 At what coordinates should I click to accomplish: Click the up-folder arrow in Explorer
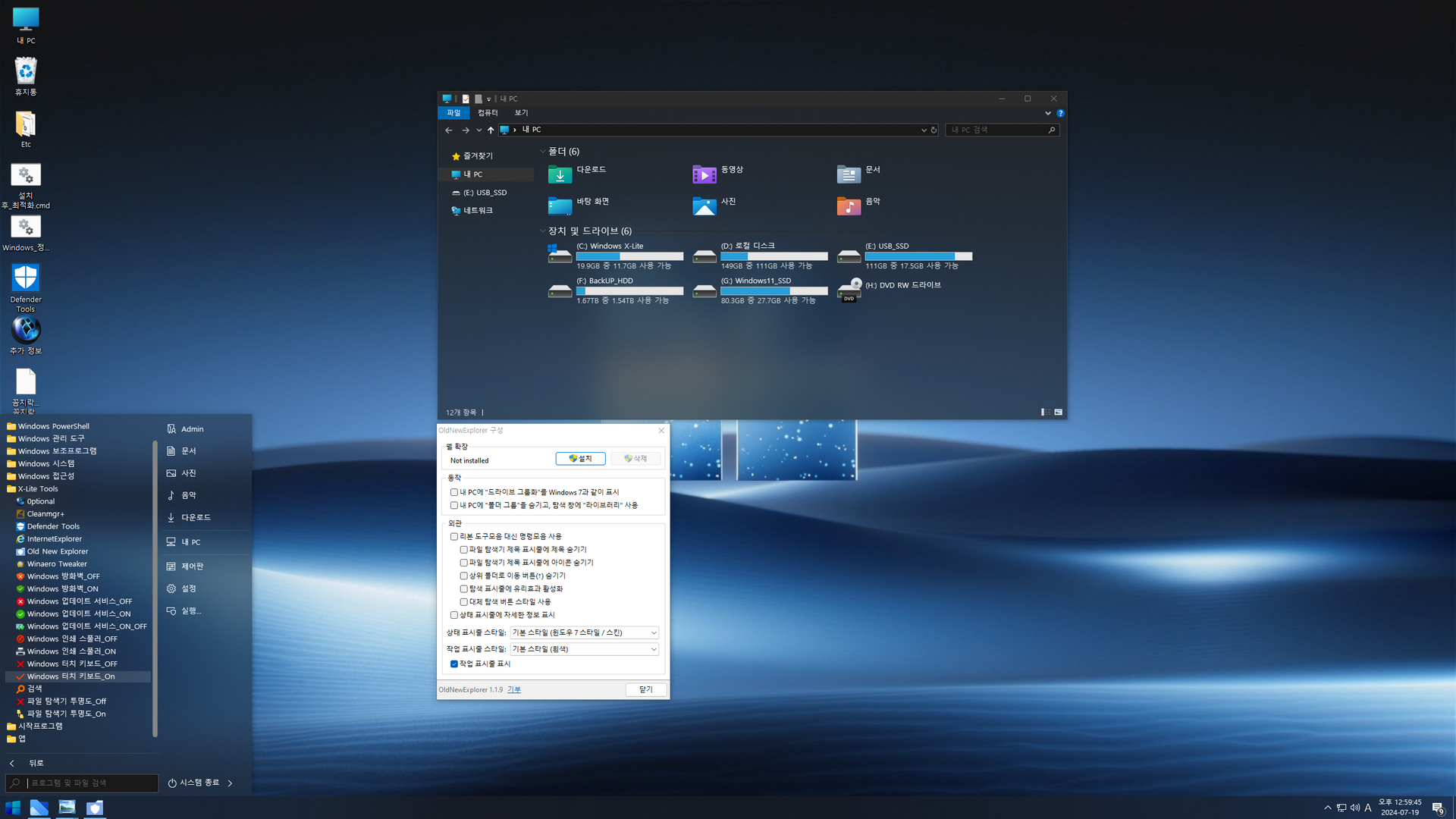(491, 130)
